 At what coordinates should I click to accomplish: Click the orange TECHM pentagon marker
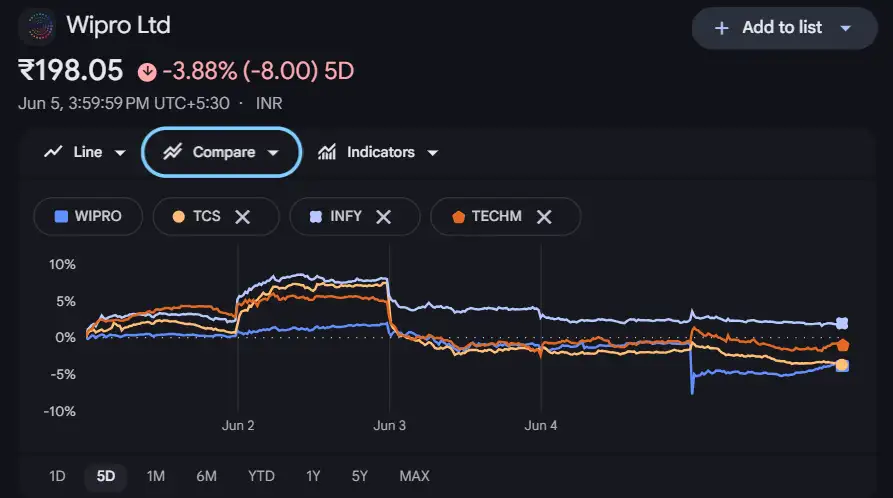(x=458, y=217)
